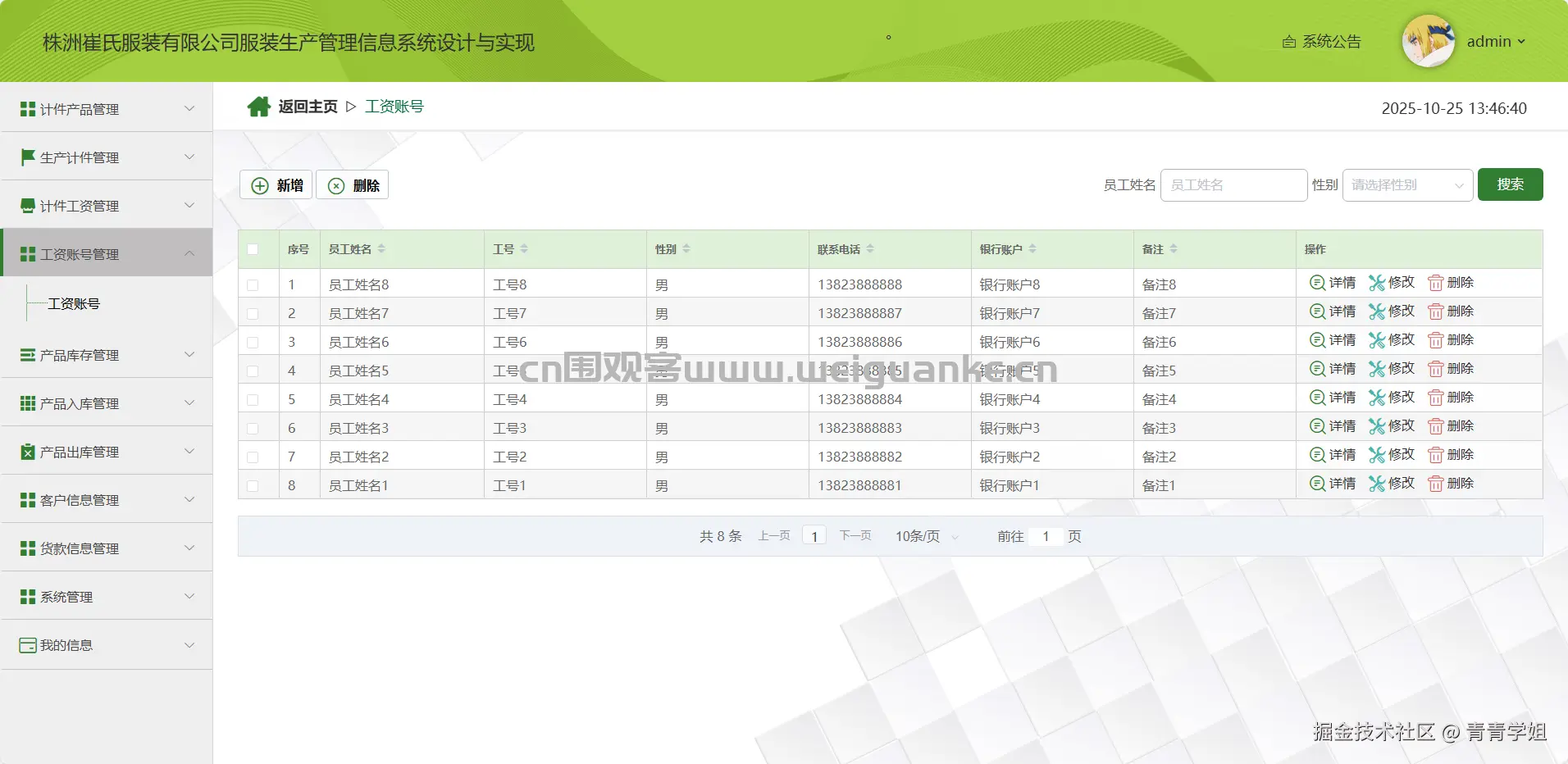Open the 10条/页 page size dropdown
Screen dimensions: 1568x764
pos(927,536)
